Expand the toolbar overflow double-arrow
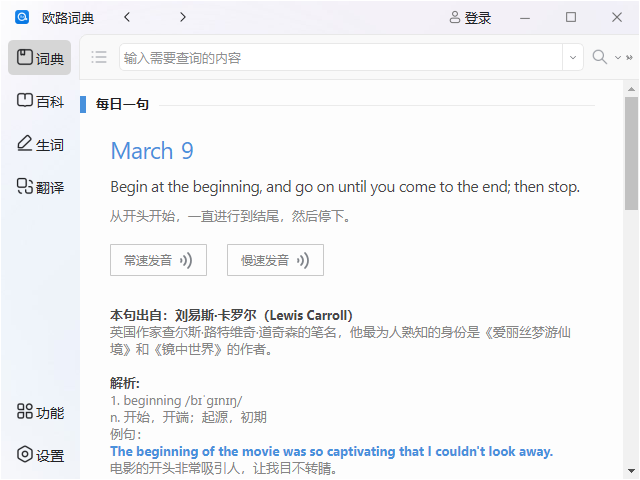This screenshot has height=480, width=640. 630,58
